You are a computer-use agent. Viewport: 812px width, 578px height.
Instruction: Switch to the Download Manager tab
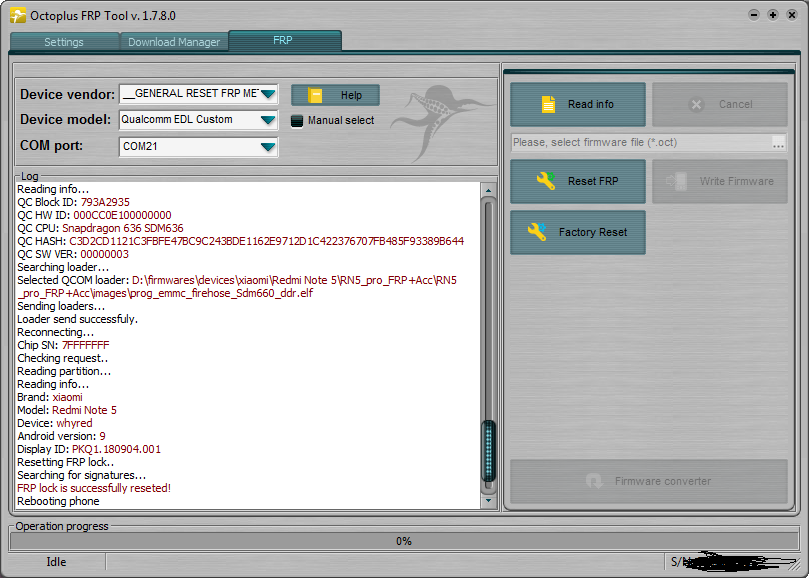click(x=174, y=42)
